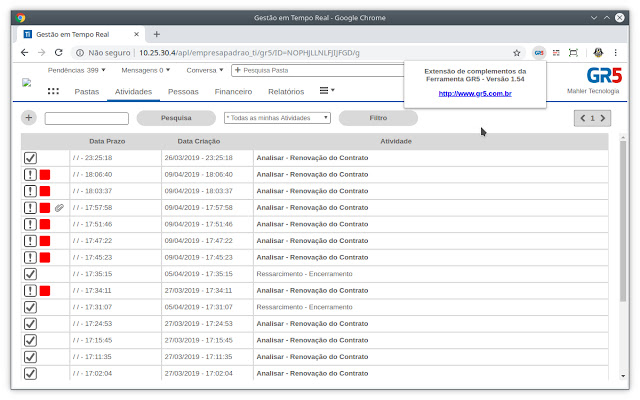The image size is (640, 400).
Task: Click the GR5 Mahler Tecnologia logo
Action: (x=594, y=80)
